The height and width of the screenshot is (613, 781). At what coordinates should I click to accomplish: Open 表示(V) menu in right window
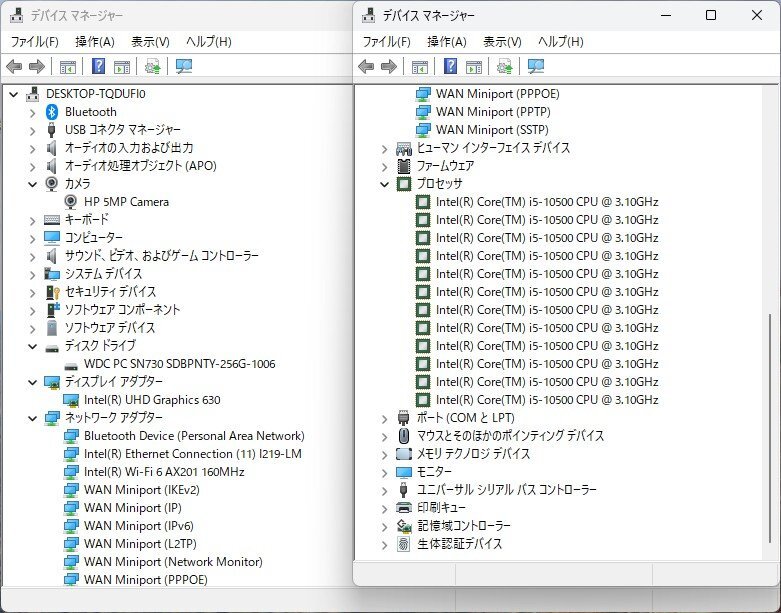[x=503, y=42]
